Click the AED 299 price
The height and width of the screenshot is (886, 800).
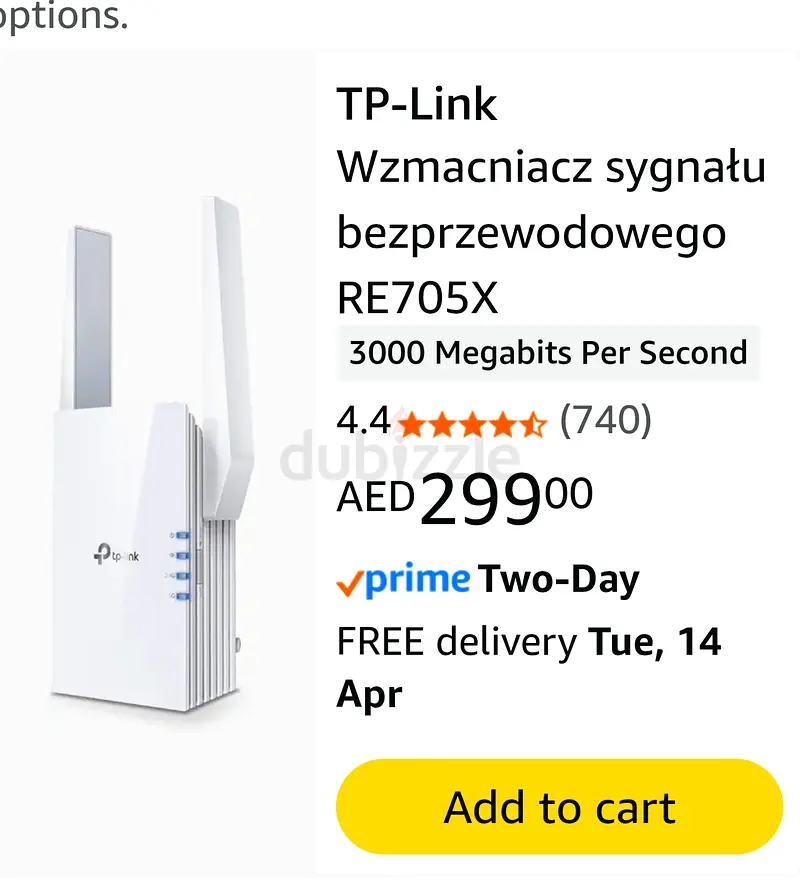pos(464,498)
